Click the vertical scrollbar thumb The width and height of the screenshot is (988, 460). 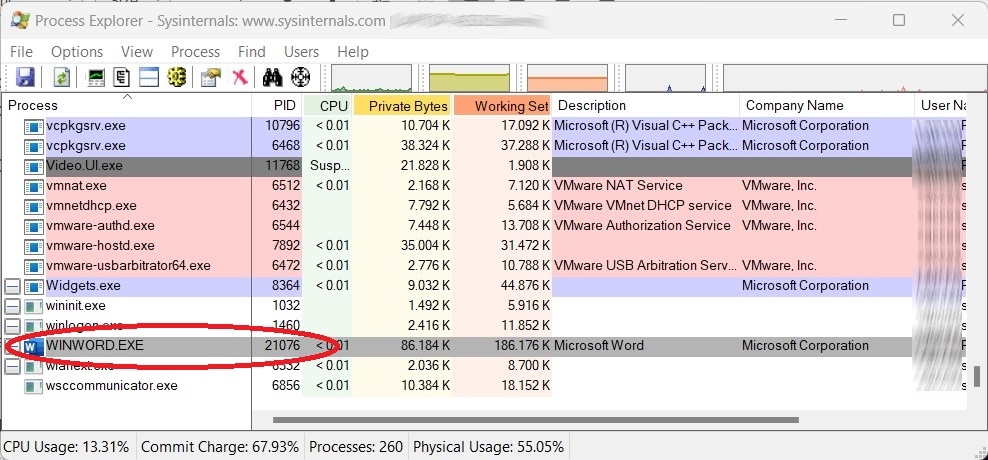(977, 376)
